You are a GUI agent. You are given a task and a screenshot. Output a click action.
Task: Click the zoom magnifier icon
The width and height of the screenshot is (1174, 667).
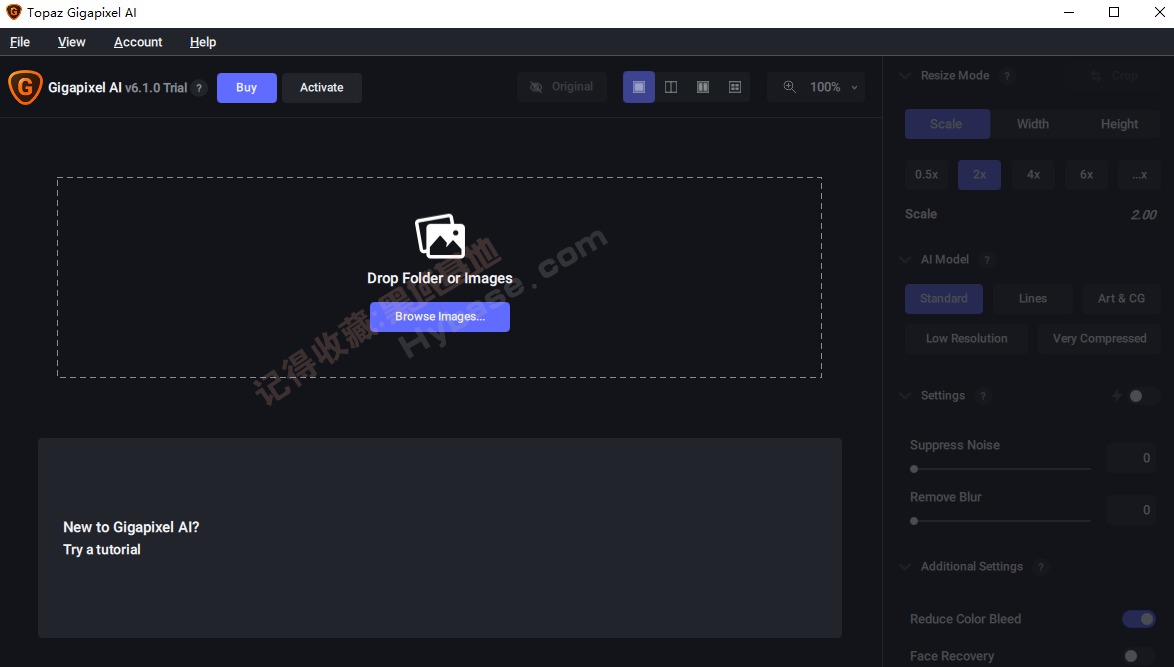click(789, 87)
